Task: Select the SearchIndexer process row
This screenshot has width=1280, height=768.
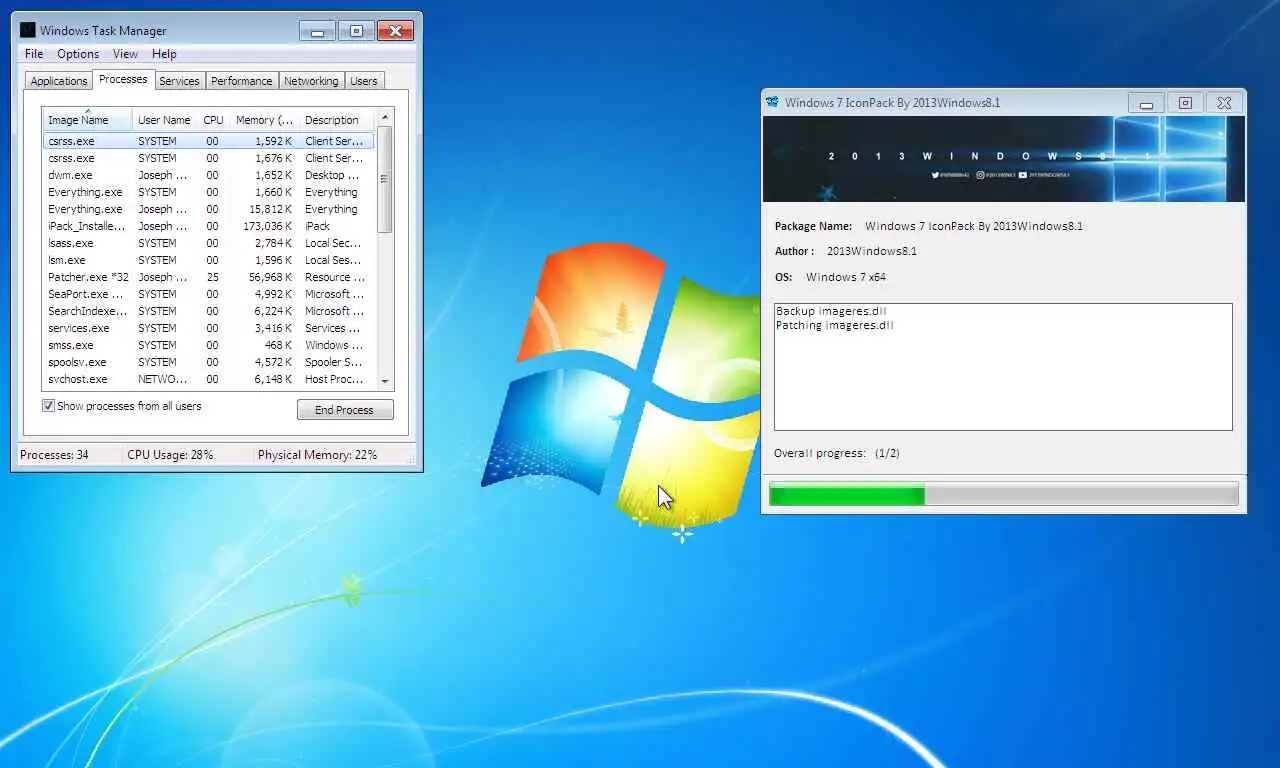Action: pyautogui.click(x=208, y=311)
